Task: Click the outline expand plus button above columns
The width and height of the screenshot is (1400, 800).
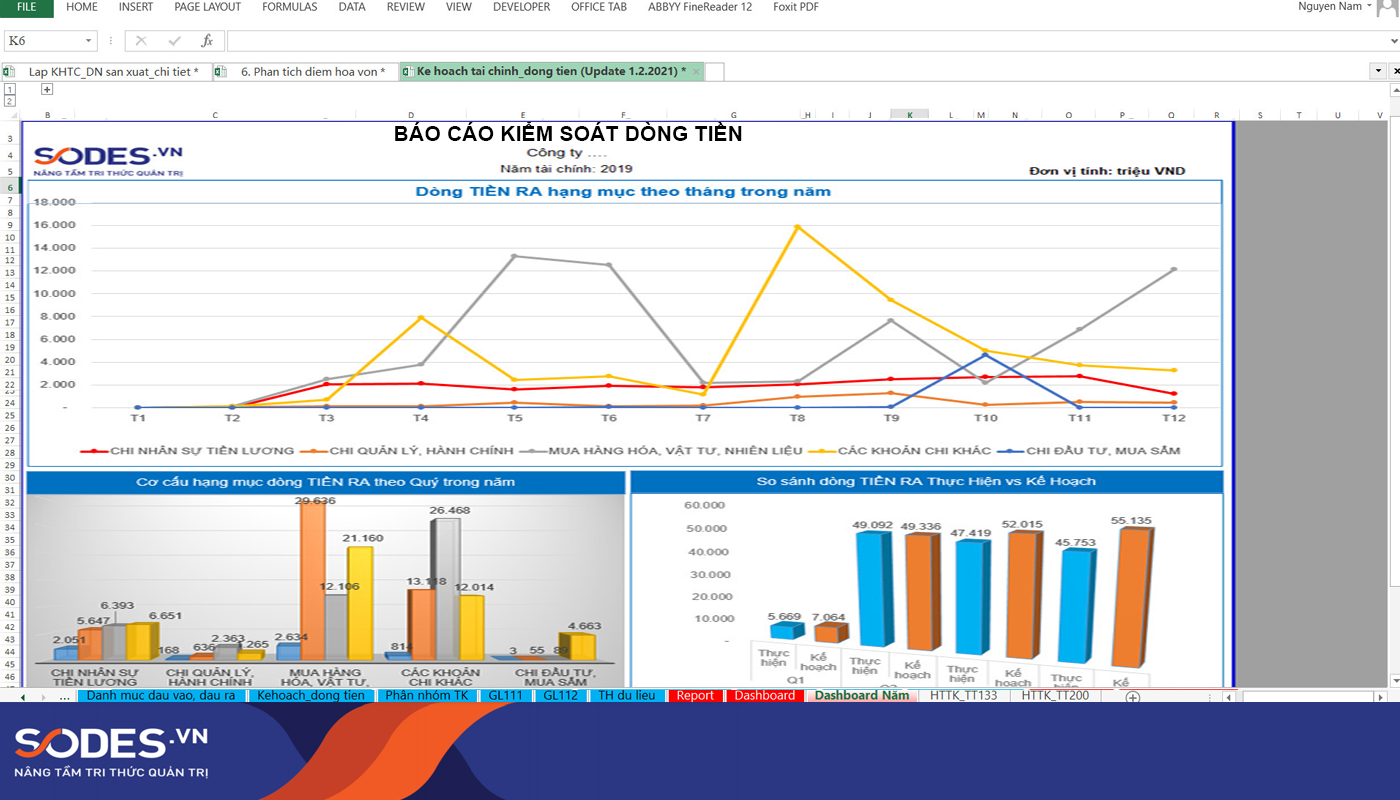Action: click(x=46, y=89)
